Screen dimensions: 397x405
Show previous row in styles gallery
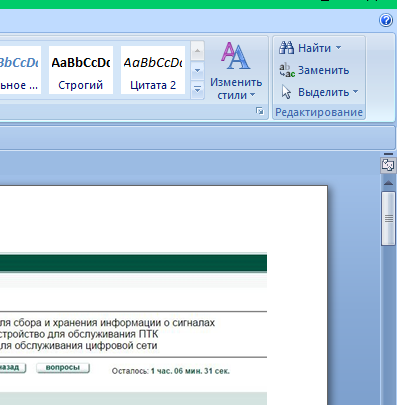[197, 51]
